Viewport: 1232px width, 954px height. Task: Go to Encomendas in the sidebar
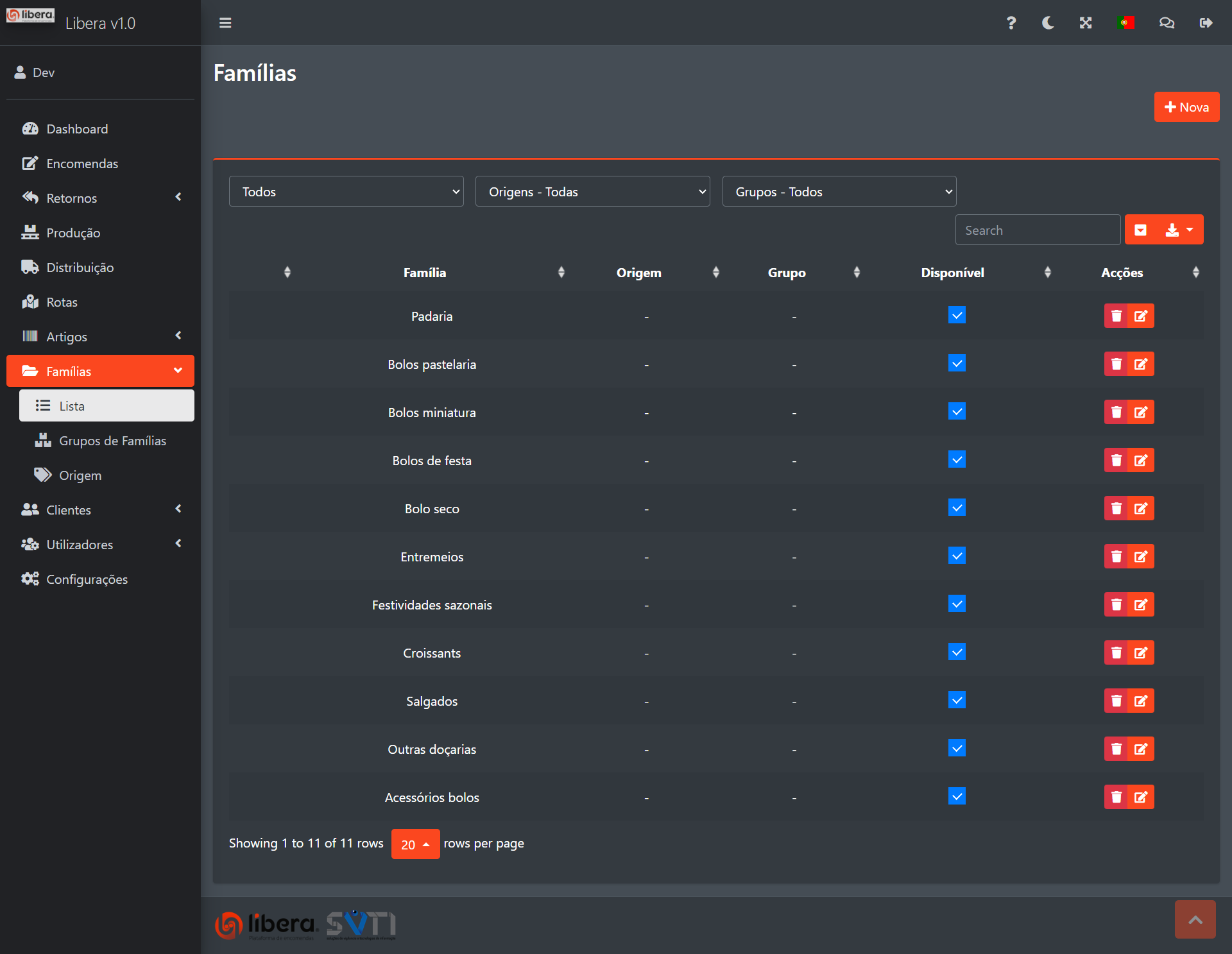pos(82,164)
